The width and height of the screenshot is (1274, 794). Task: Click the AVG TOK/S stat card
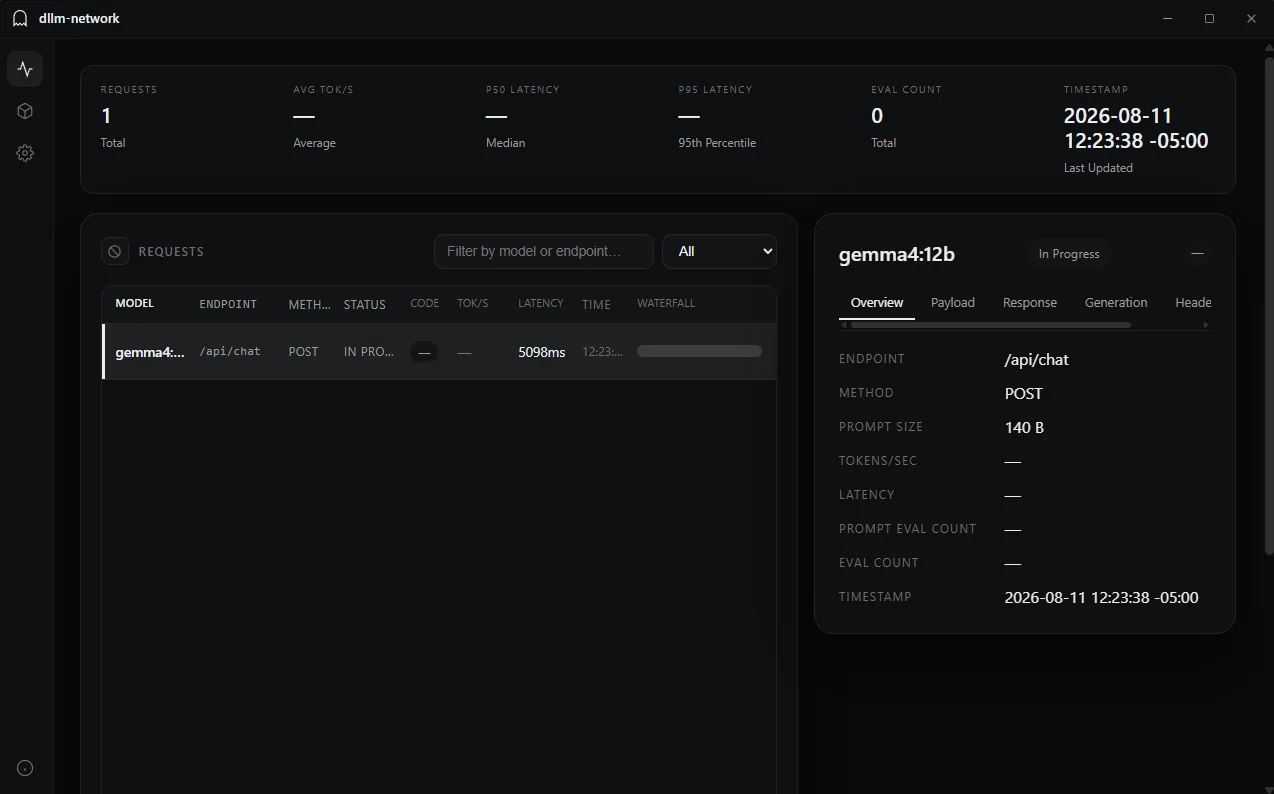323,116
